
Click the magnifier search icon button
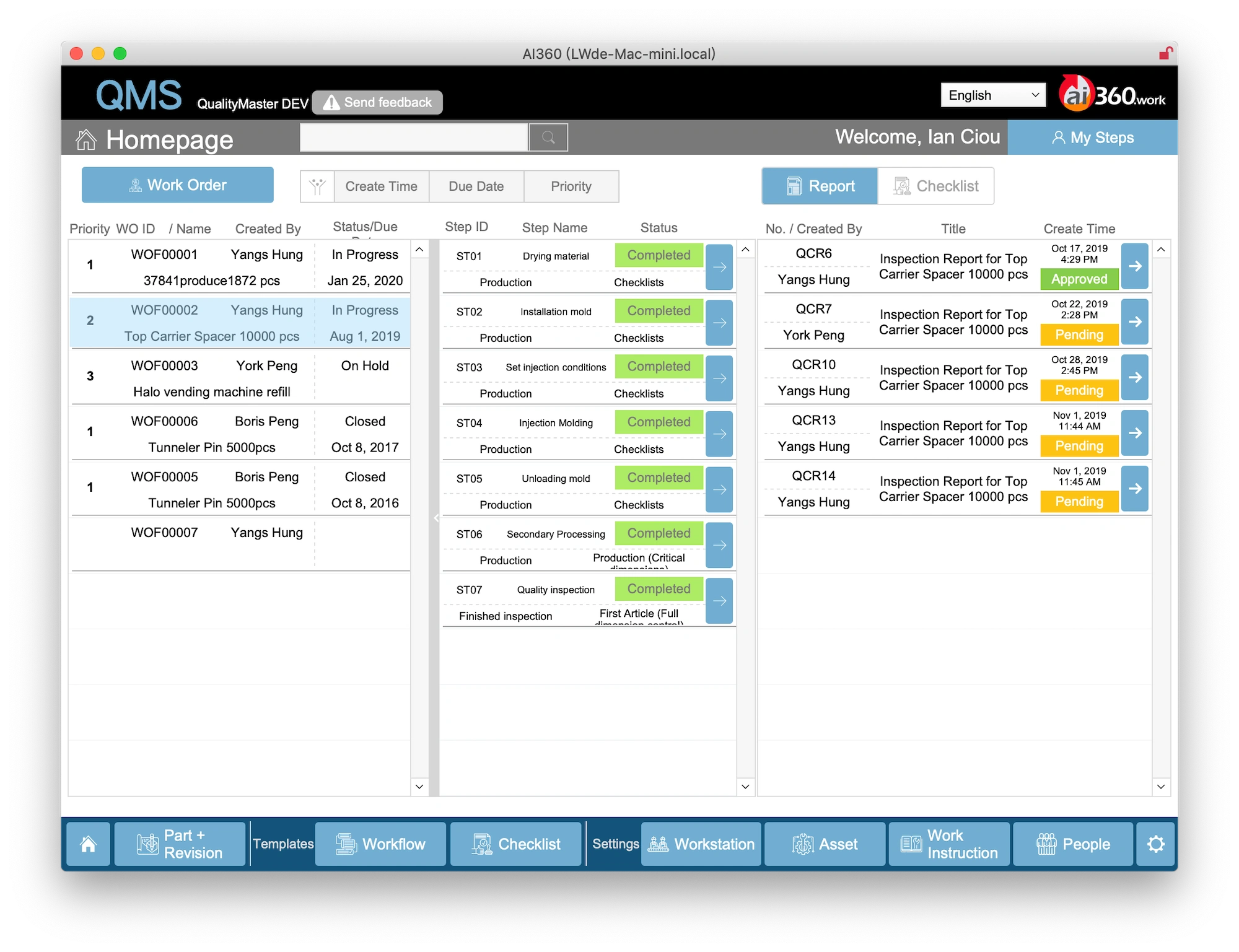548,138
